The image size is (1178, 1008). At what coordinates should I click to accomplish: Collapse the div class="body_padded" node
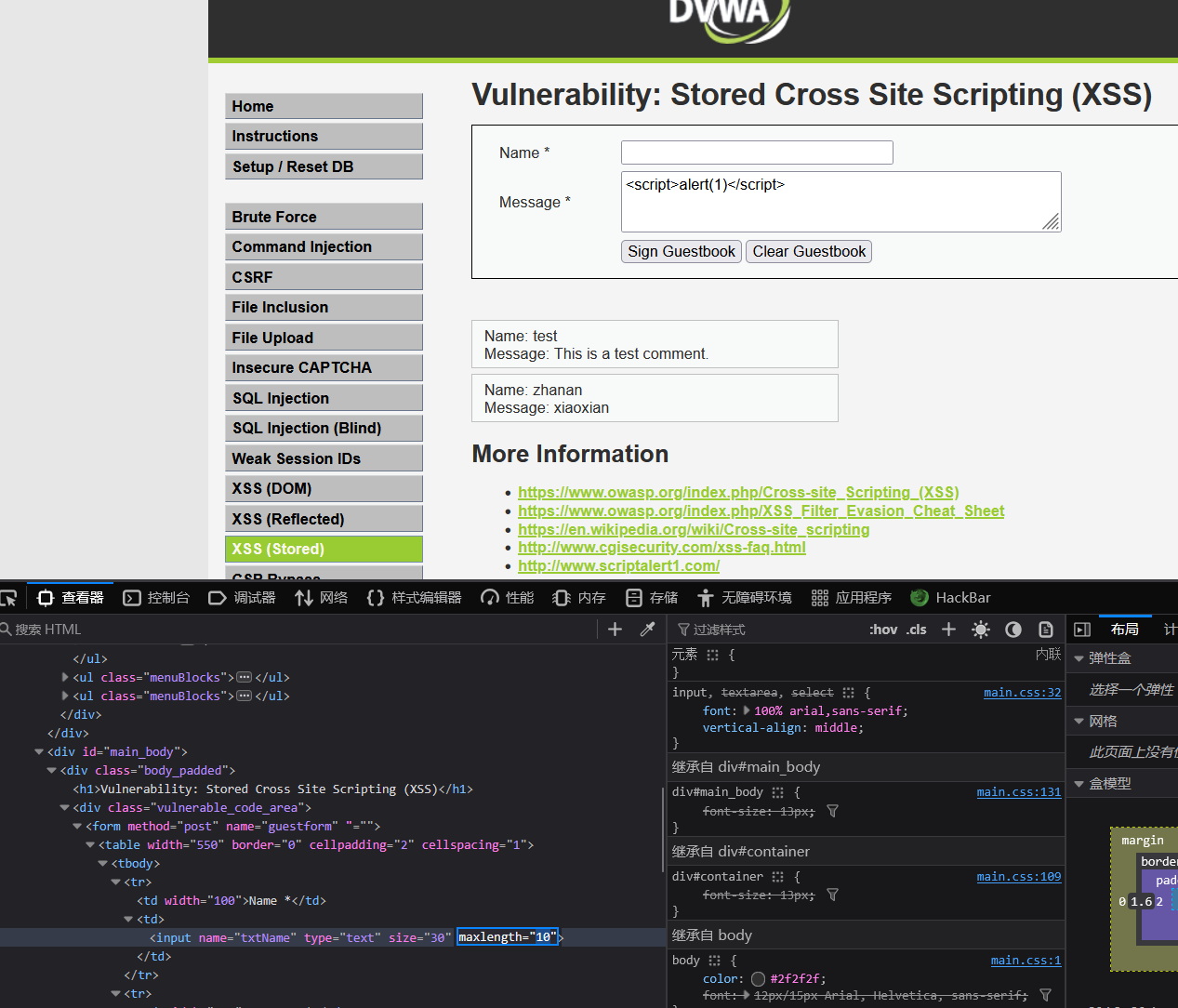pyautogui.click(x=52, y=770)
